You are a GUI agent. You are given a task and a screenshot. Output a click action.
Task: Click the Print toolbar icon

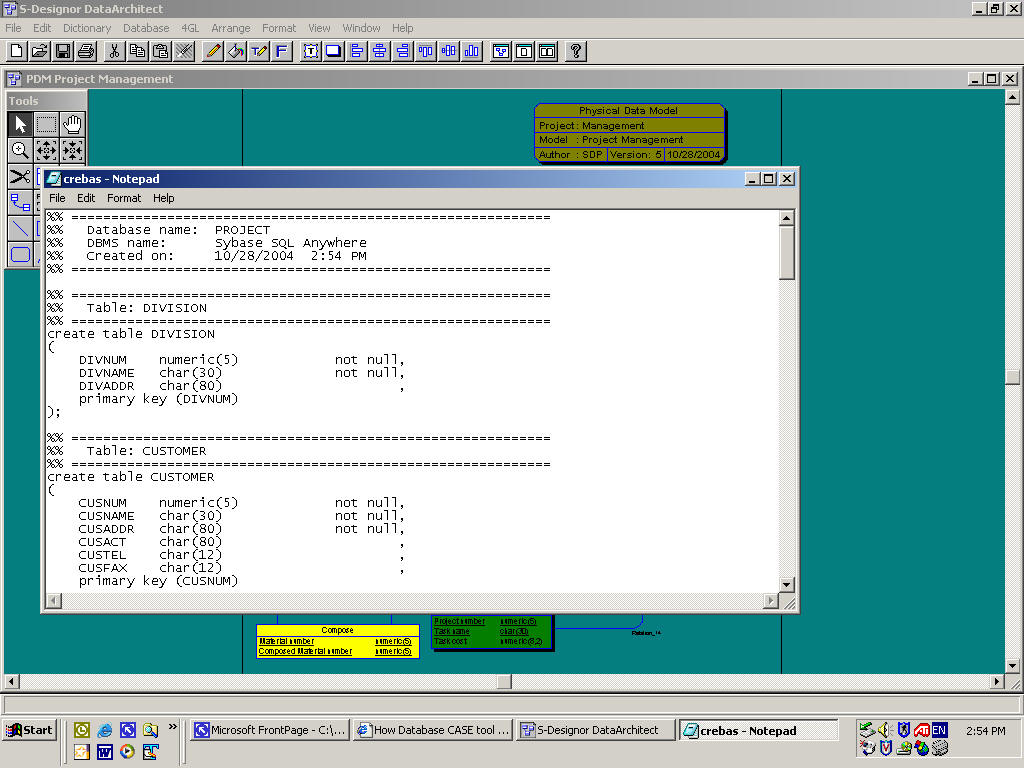pos(86,51)
